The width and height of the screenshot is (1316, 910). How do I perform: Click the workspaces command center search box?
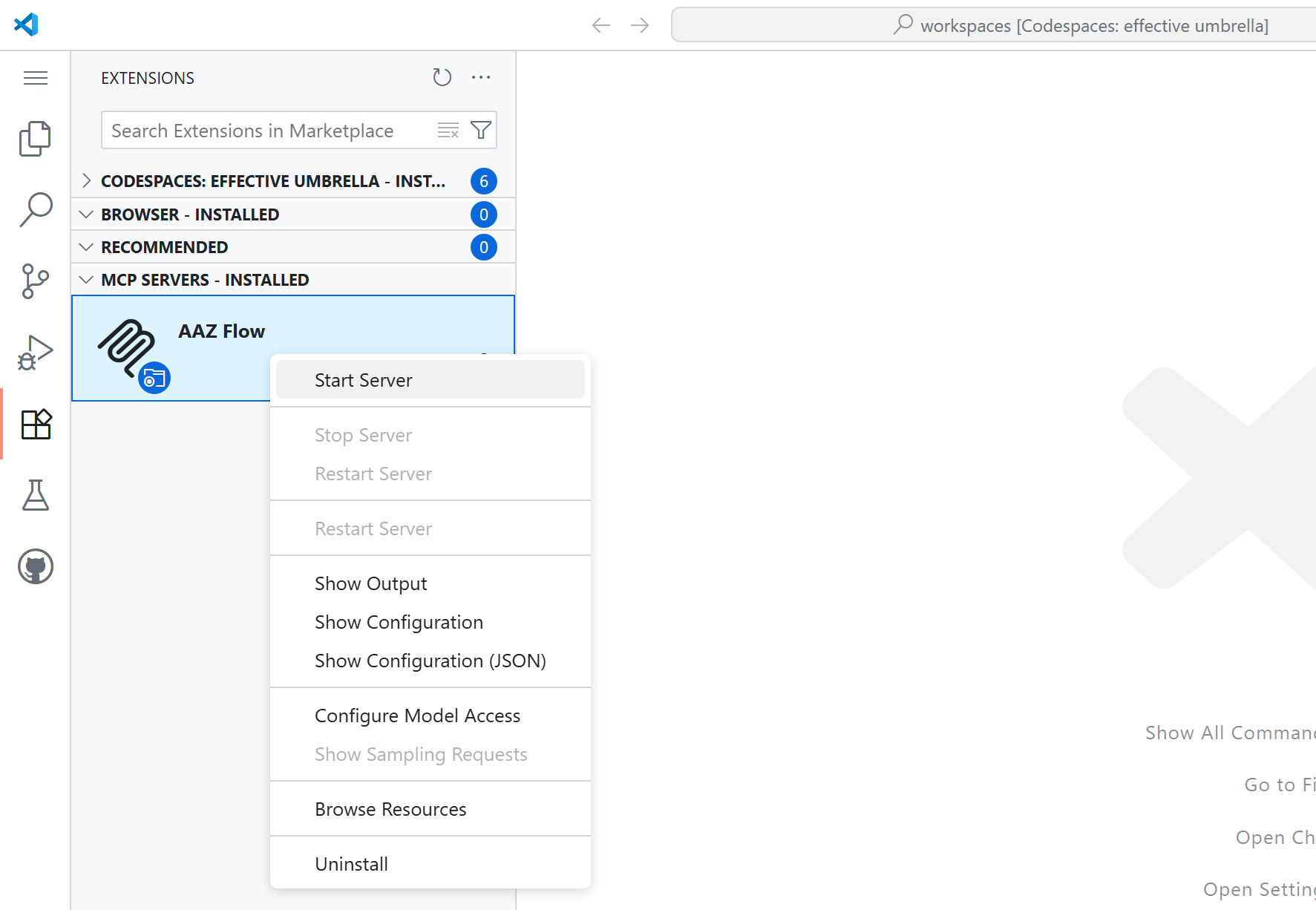pyautogui.click(x=993, y=25)
